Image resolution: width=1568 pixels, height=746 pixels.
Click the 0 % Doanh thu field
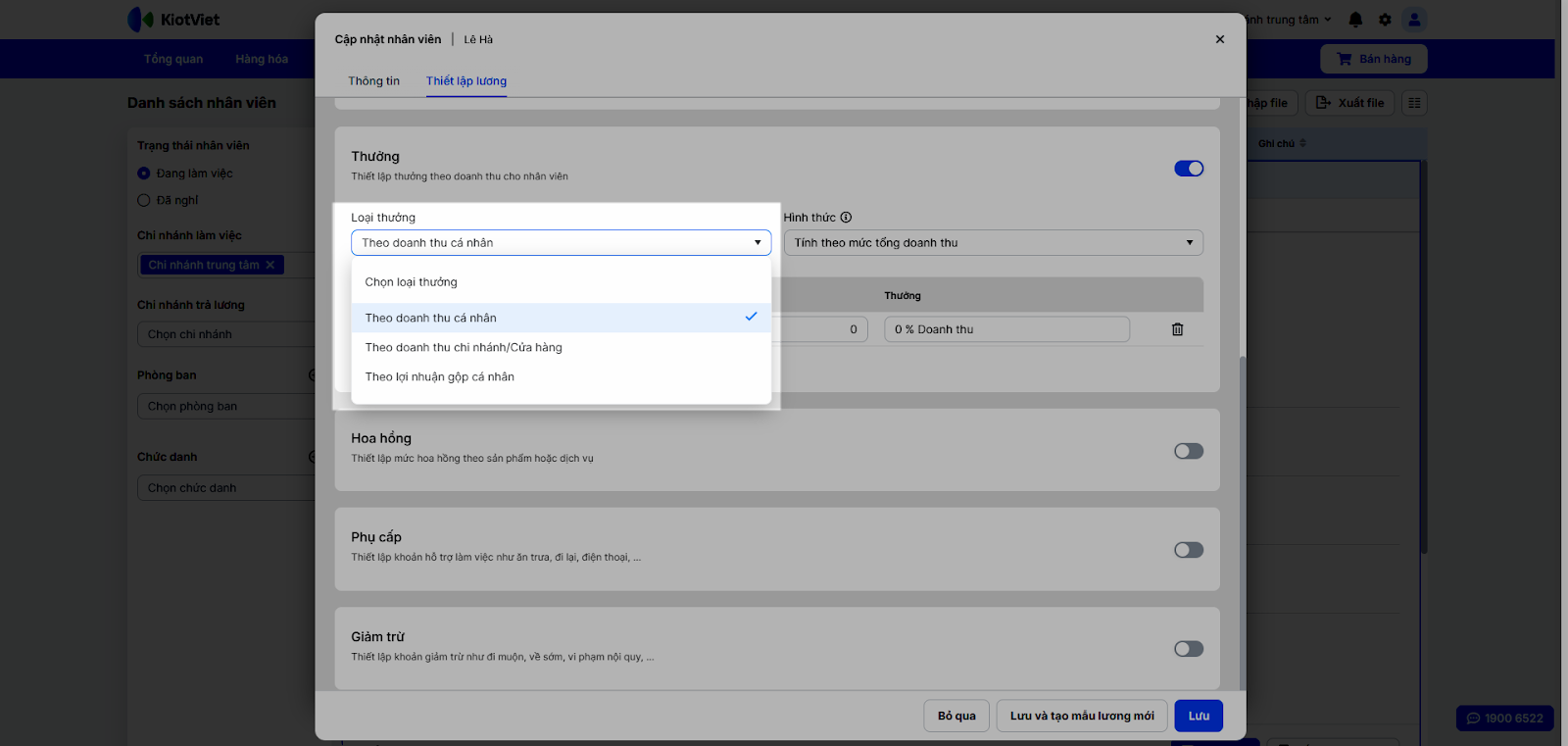(x=1006, y=329)
